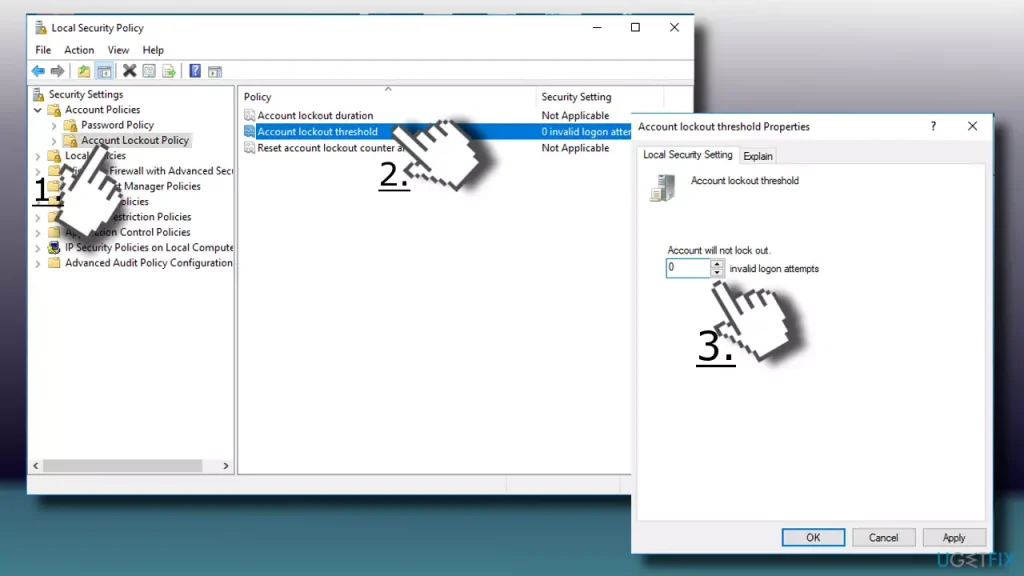1024x576 pixels.
Task: Click the Apply button
Action: (954, 537)
